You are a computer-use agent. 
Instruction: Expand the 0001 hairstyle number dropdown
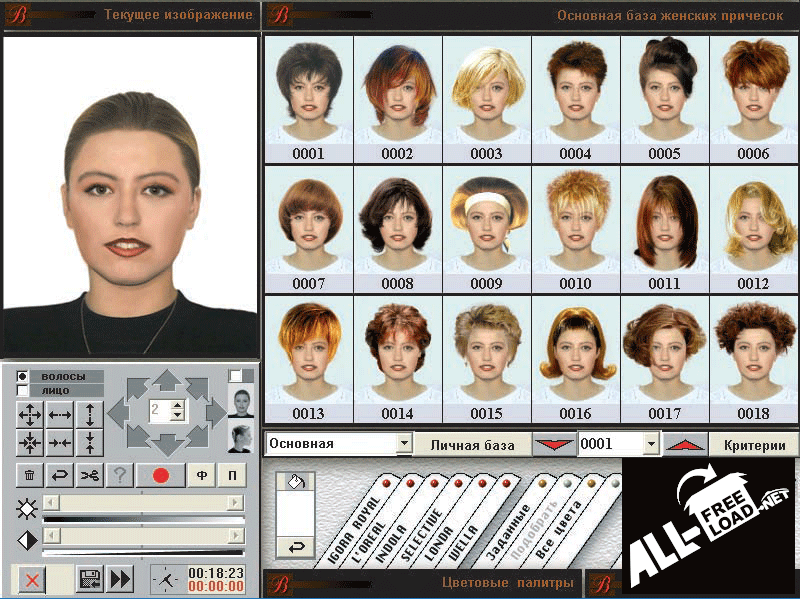coord(652,443)
